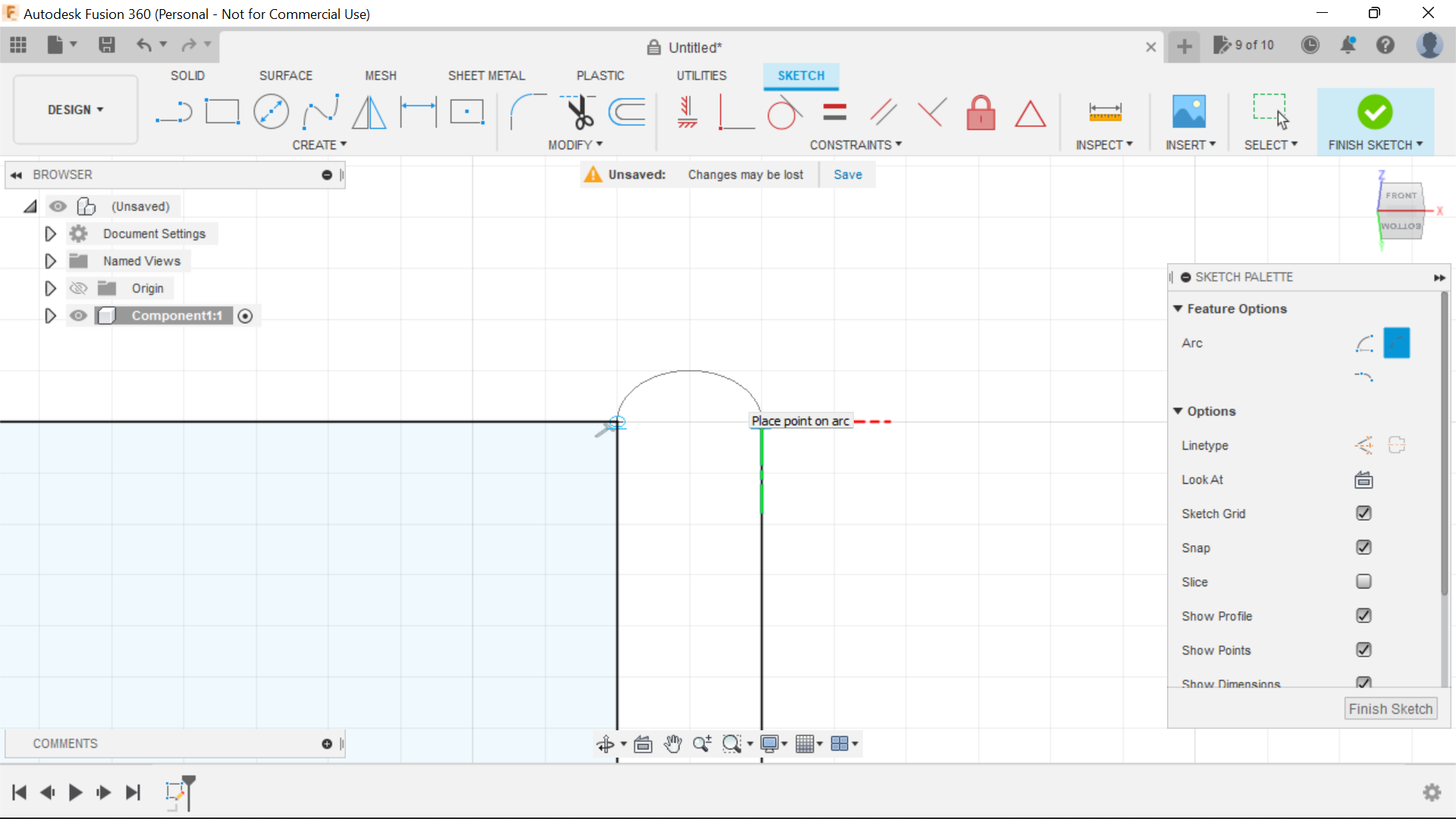Choose highlighted Arc type option
This screenshot has width=1456, height=819.
point(1396,343)
